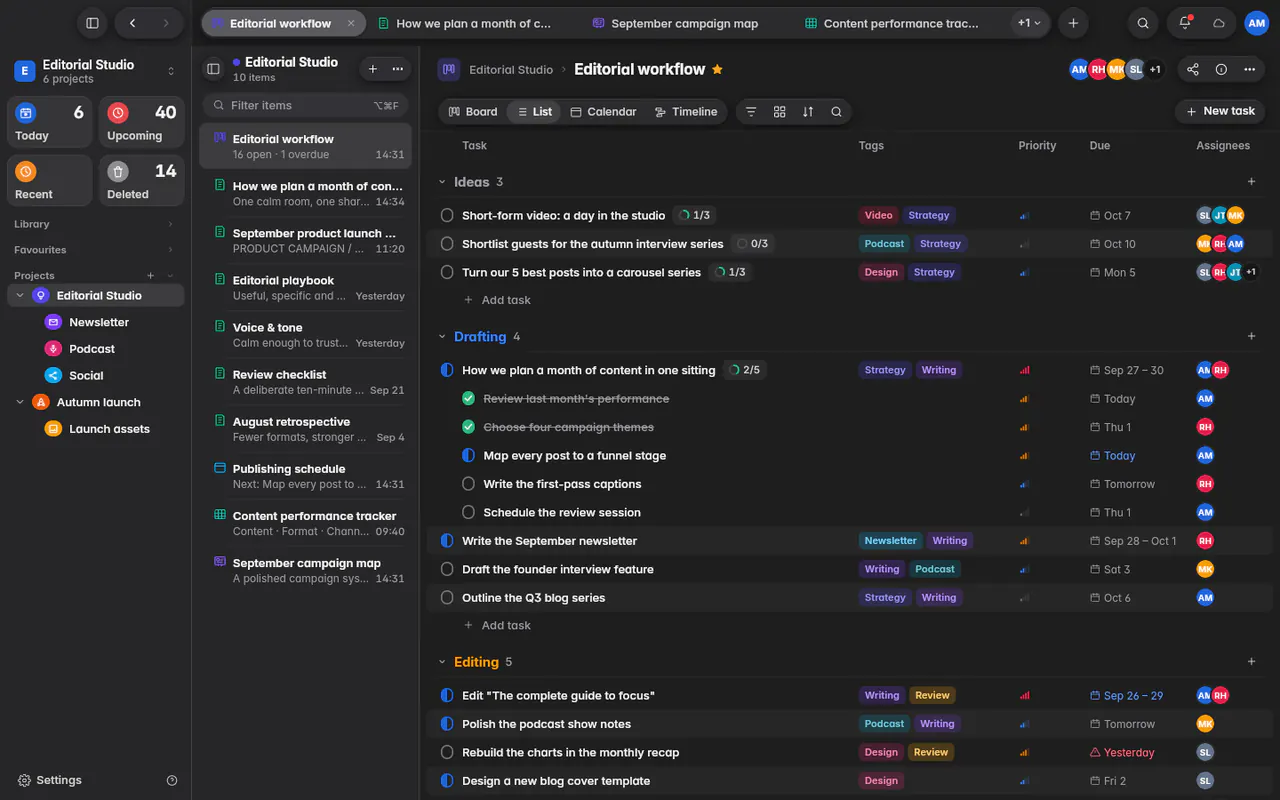The height and width of the screenshot is (800, 1280).
Task: Switch to Calendar view
Action: click(x=603, y=112)
